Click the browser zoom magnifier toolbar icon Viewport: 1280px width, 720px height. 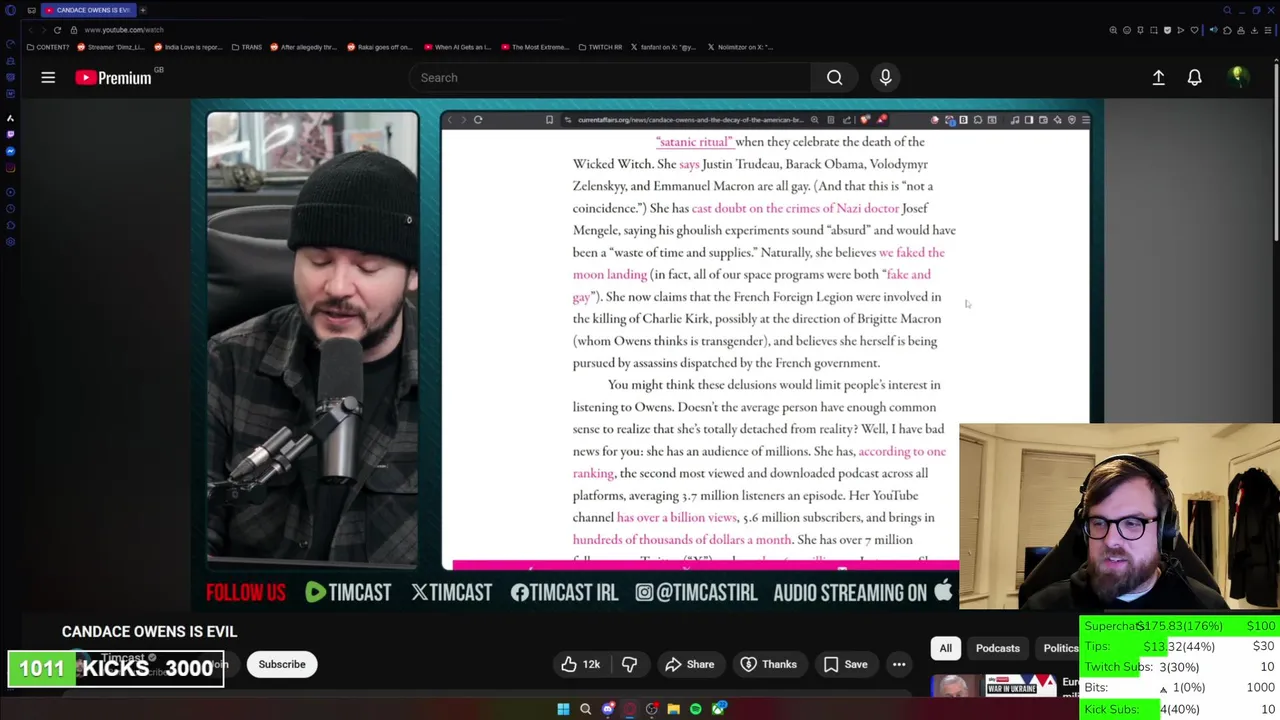1113,30
